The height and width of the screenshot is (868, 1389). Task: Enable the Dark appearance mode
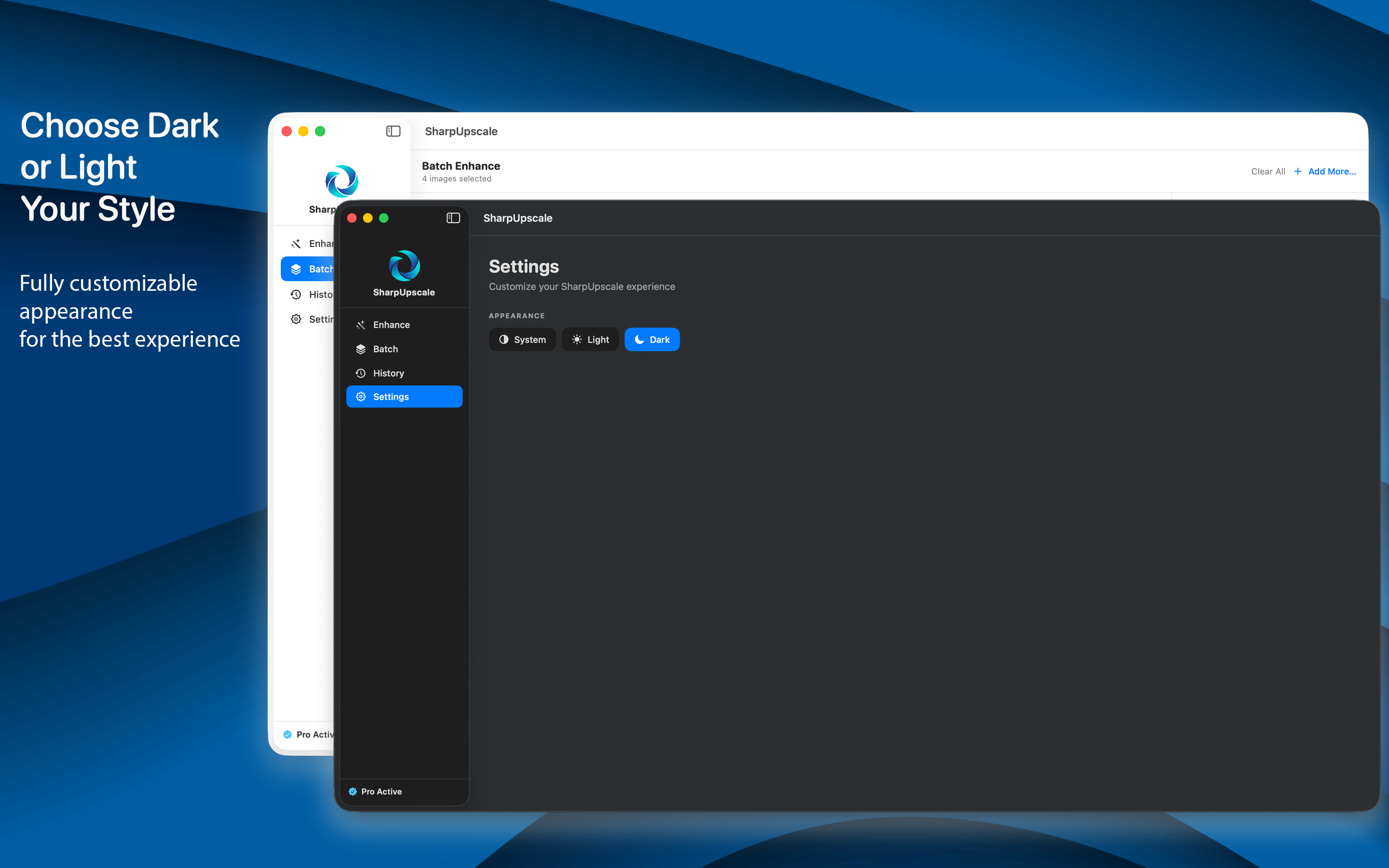[x=652, y=339]
